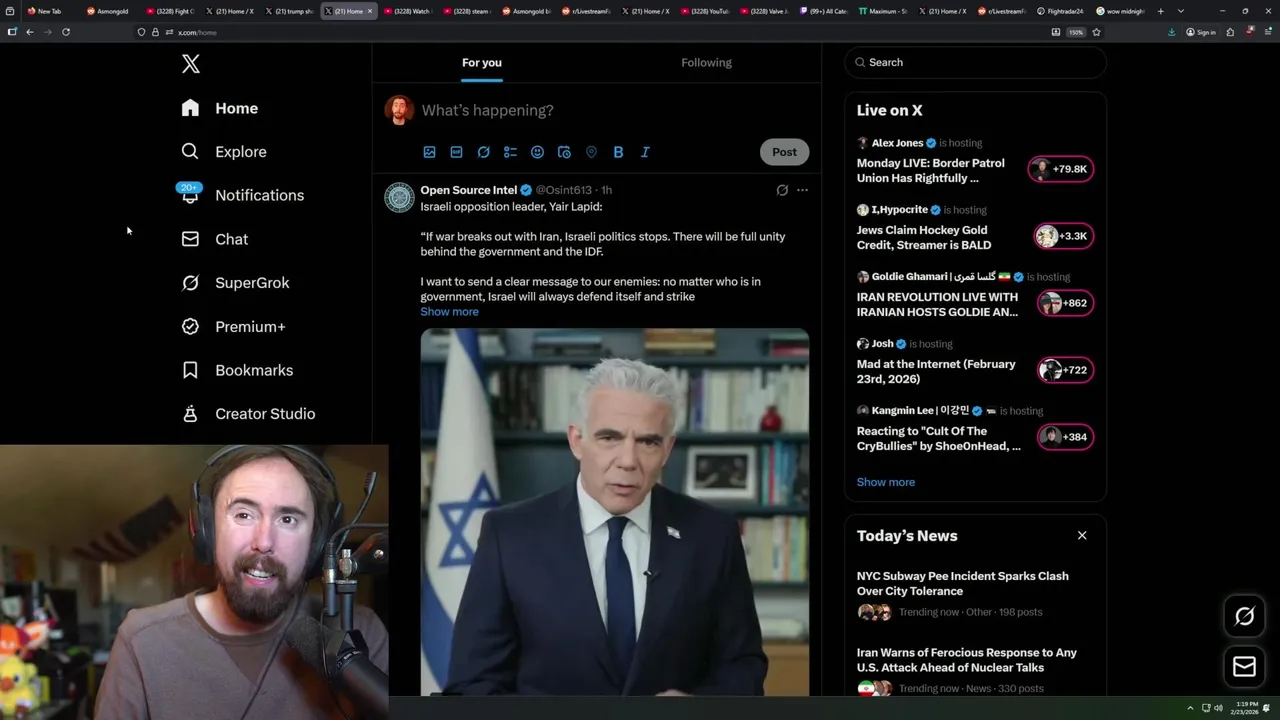1280x720 pixels.
Task: Switch to the Following tab
Action: point(707,62)
